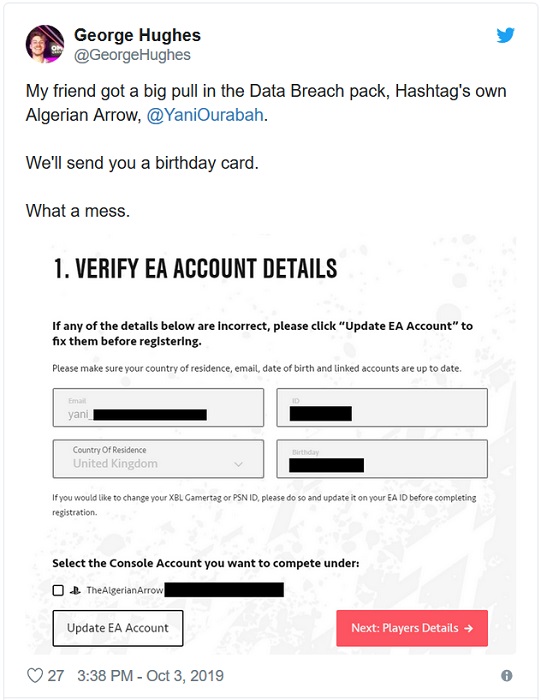Click the @GeorgeHughes handle

pyautogui.click(x=132, y=55)
